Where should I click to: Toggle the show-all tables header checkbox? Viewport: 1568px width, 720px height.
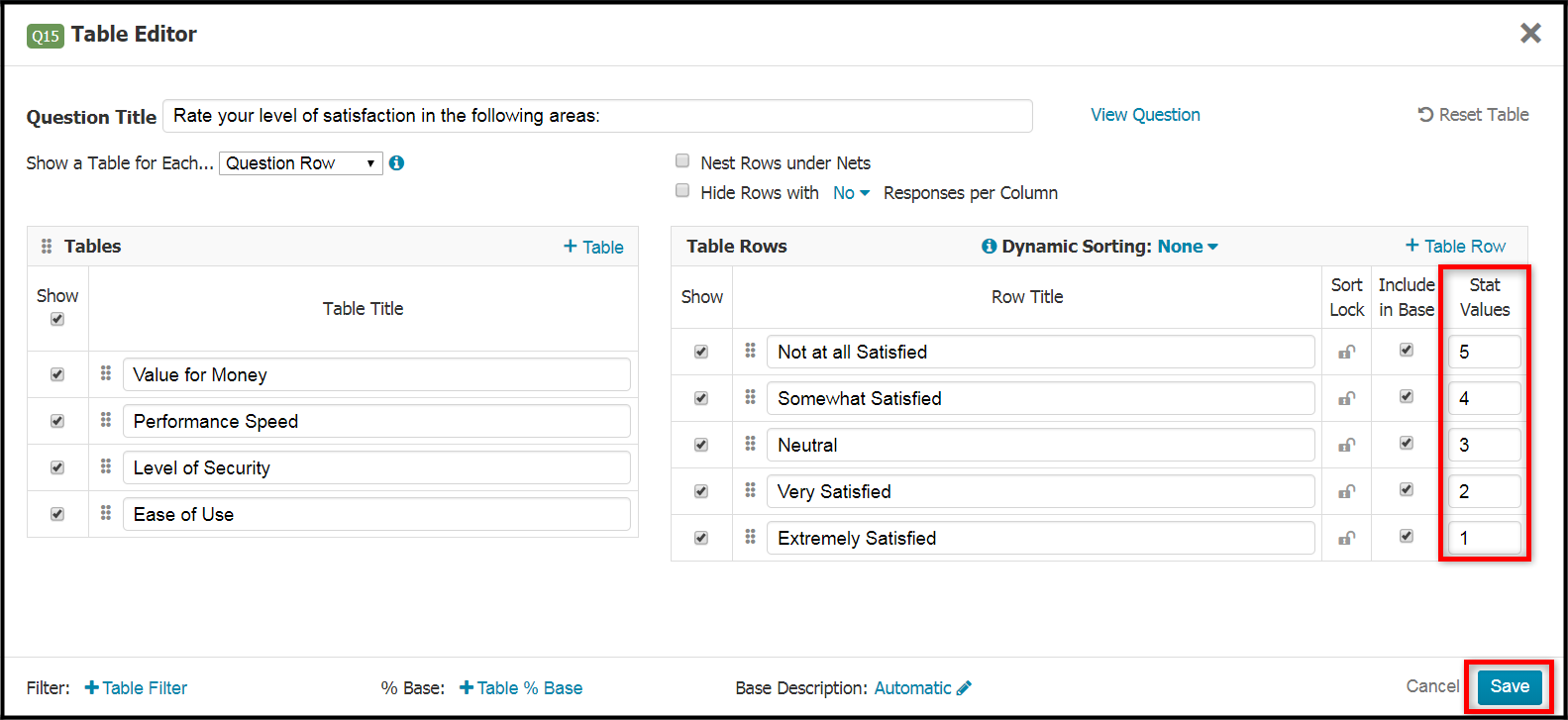point(57,319)
